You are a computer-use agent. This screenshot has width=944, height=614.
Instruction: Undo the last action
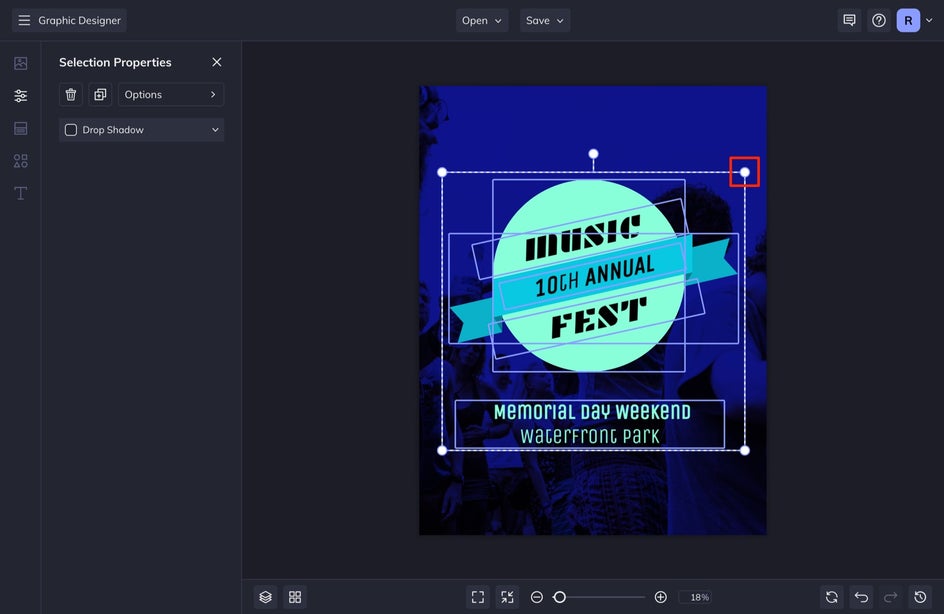(x=861, y=597)
